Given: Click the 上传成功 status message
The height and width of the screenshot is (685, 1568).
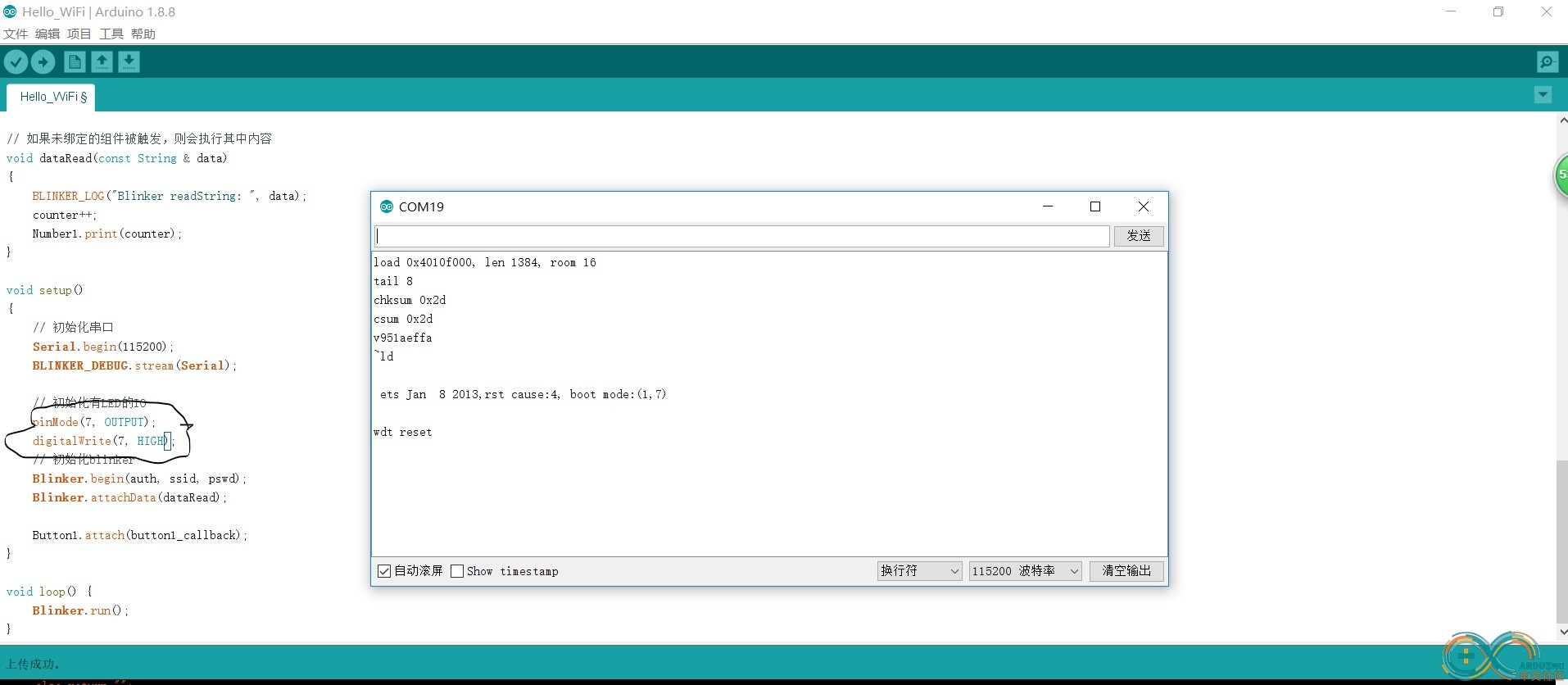Looking at the screenshot, I should 33,664.
